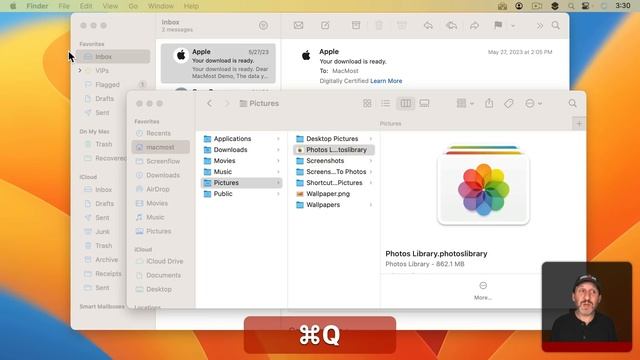Open Receipts mailbox in Mail sidebar
The height and width of the screenshot is (360, 640).
108,273
